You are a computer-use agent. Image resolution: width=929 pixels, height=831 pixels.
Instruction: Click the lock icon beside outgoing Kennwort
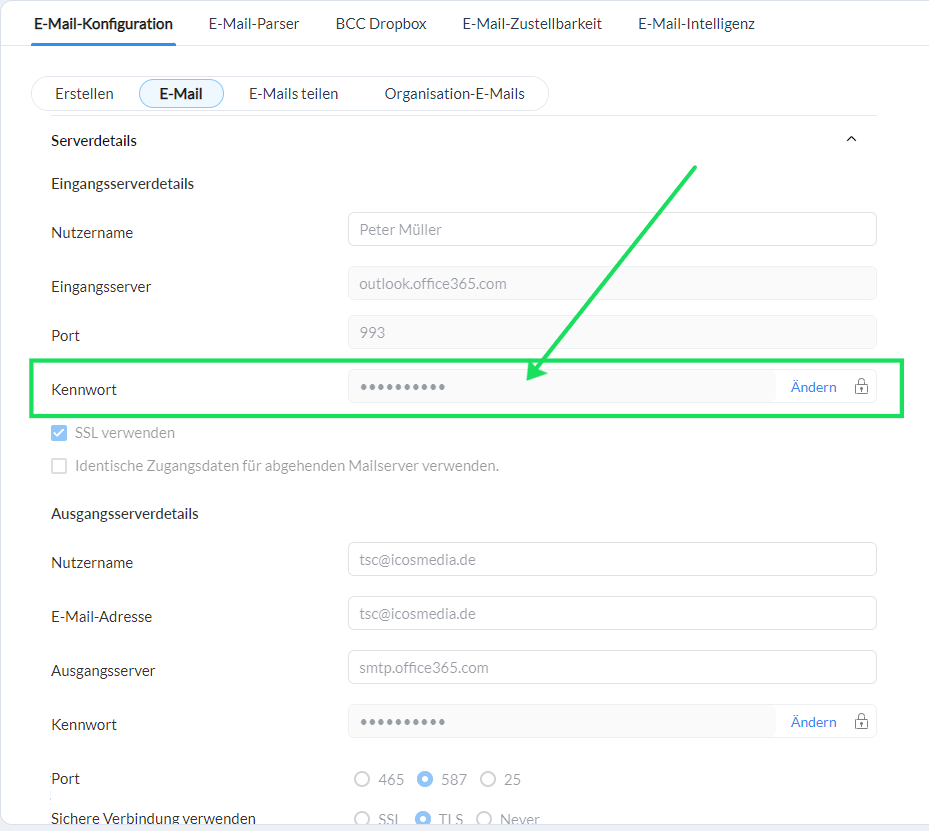pyautogui.click(x=861, y=721)
